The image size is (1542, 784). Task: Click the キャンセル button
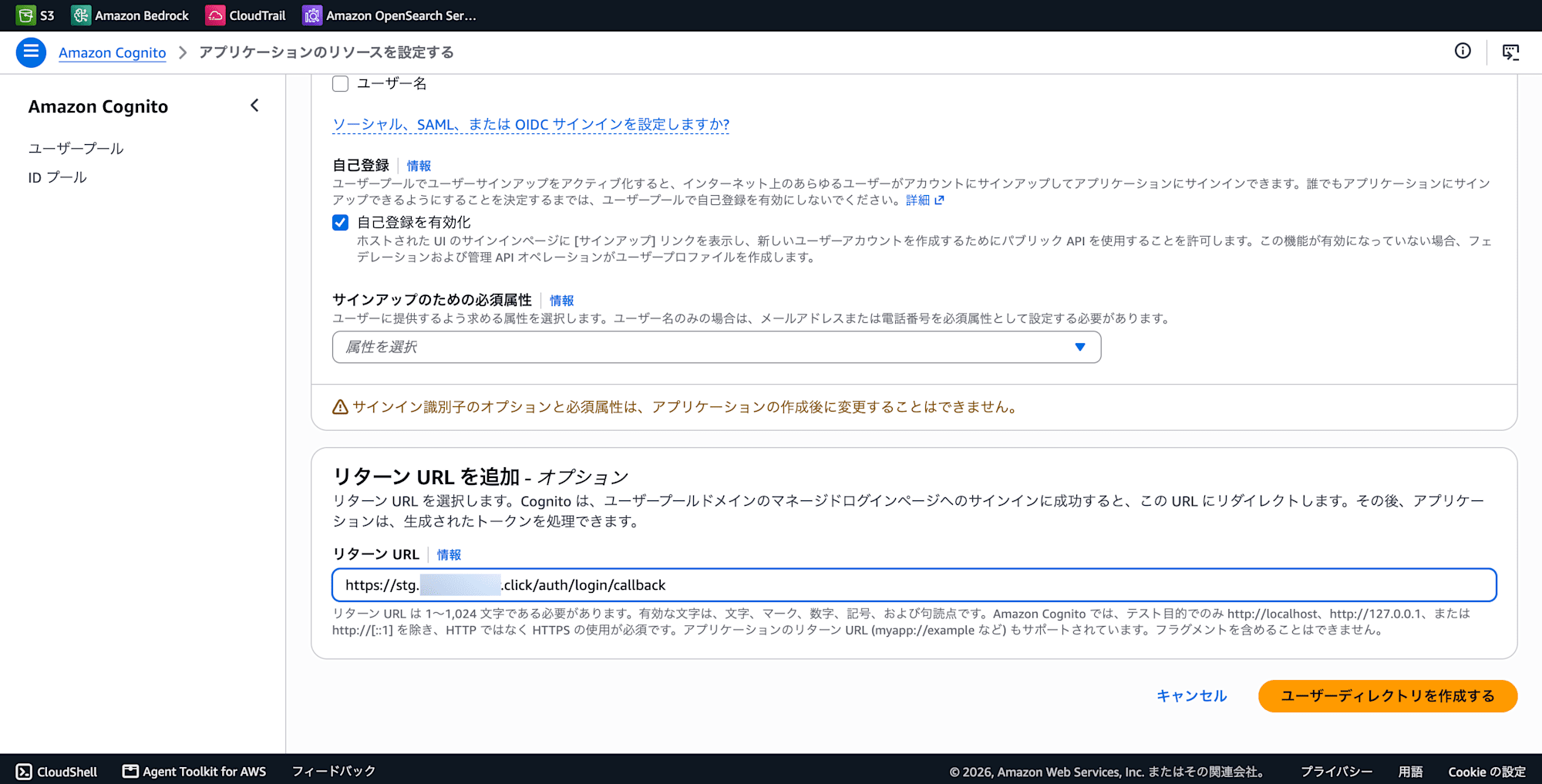(x=1192, y=696)
